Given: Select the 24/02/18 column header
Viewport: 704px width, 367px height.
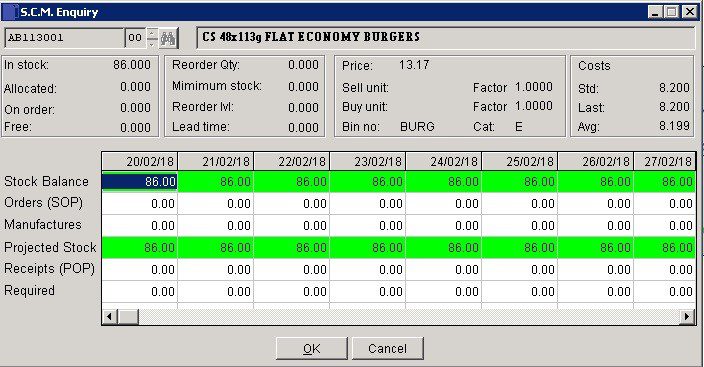Looking at the screenshot, I should point(444,161).
